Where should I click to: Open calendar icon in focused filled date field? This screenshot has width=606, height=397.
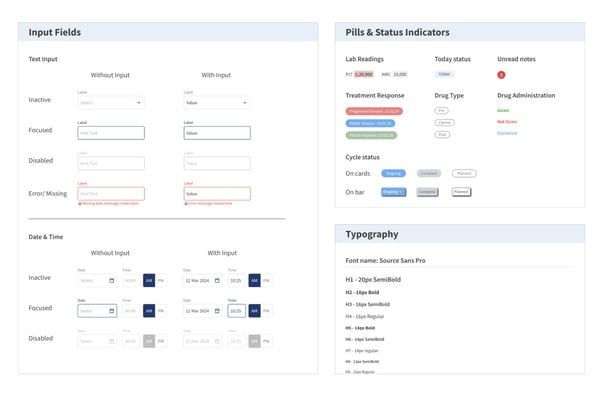coord(217,311)
